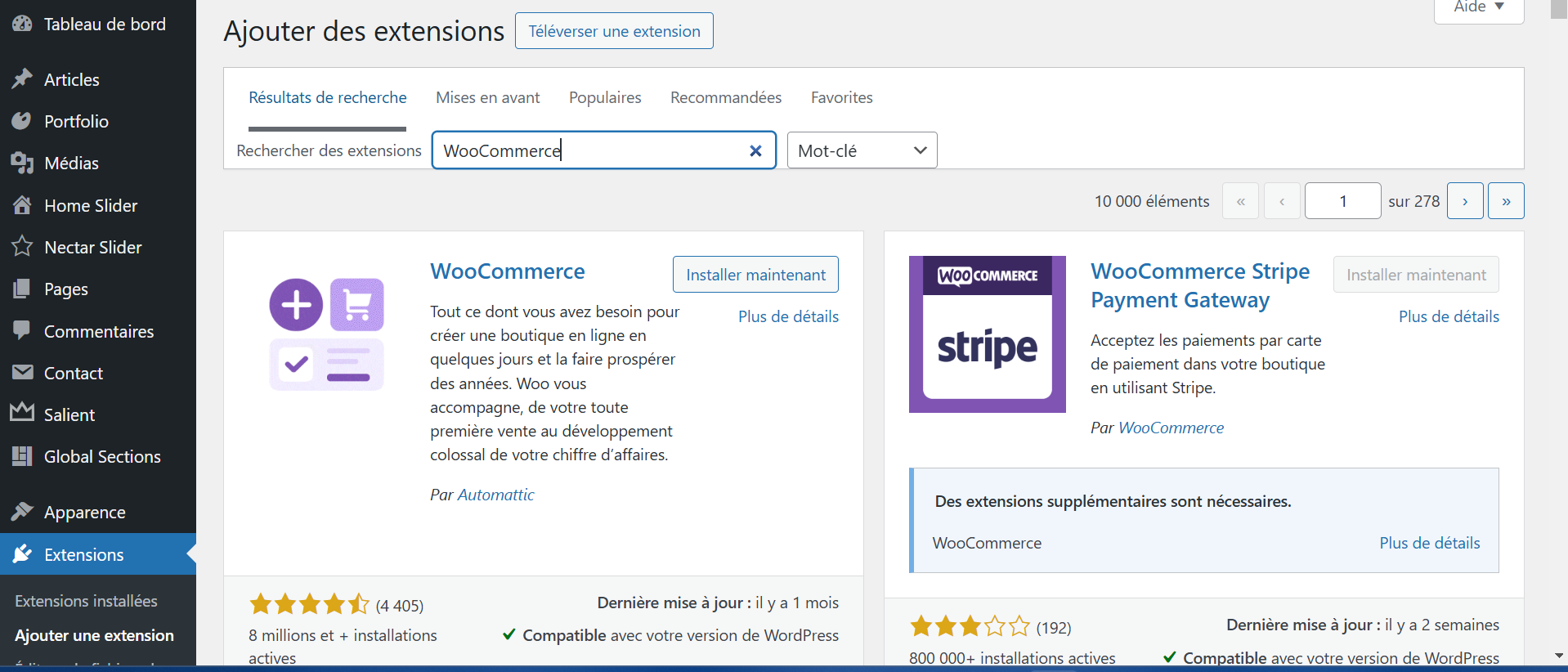Switch to the Populaires tab
The width and height of the screenshot is (1568, 672).
(605, 97)
